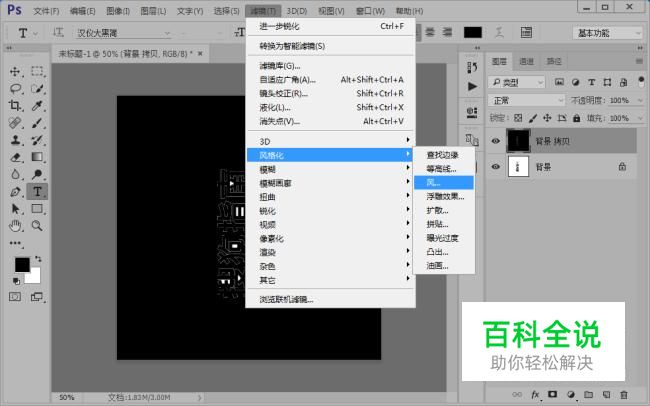Screen dimensions: 650x406
Task: Choose 查找边缘 in stylize submenu
Action: point(444,155)
